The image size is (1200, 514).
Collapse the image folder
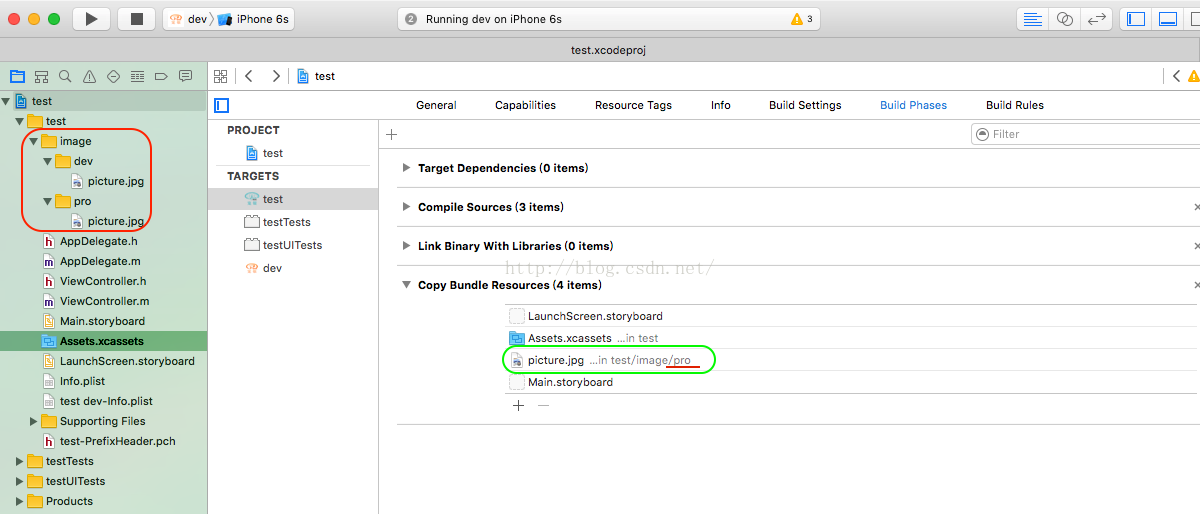[34, 141]
